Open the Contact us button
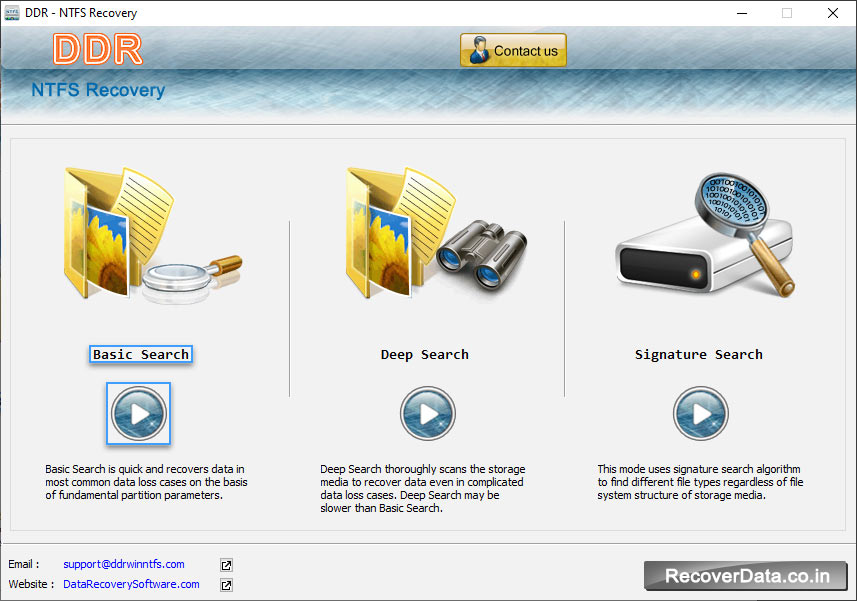857x601 pixels. click(x=513, y=50)
